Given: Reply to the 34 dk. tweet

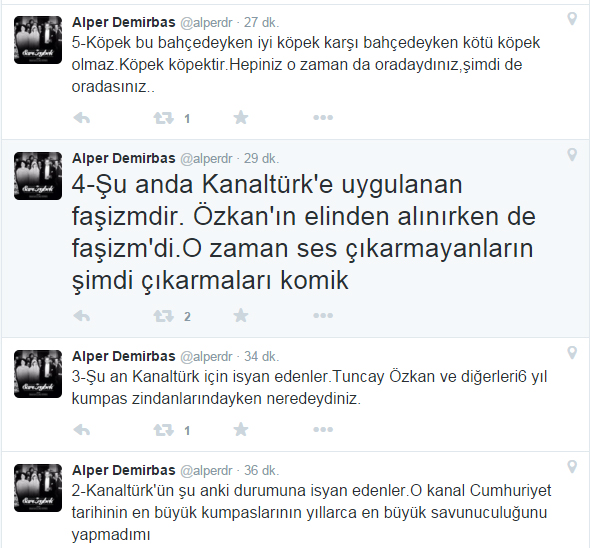Looking at the screenshot, I should (x=82, y=430).
